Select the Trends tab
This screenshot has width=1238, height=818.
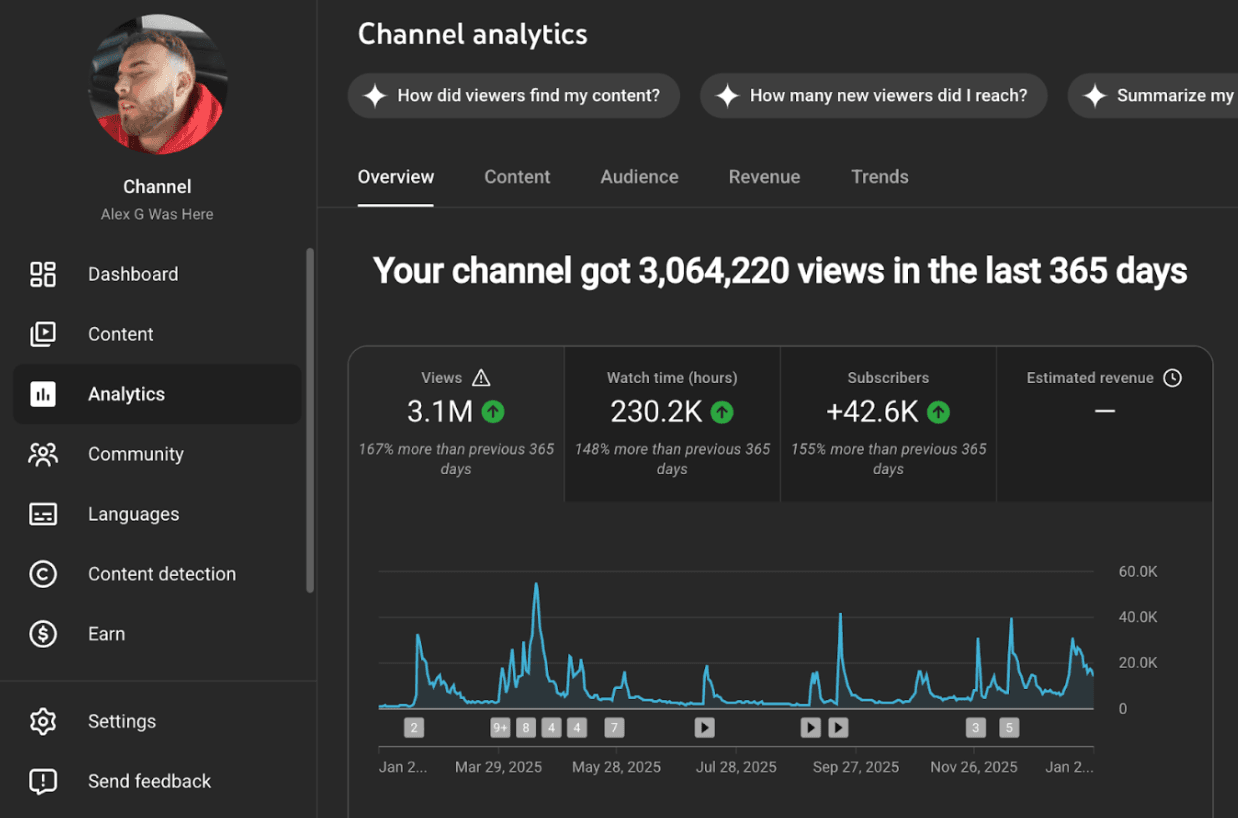pyautogui.click(x=879, y=177)
